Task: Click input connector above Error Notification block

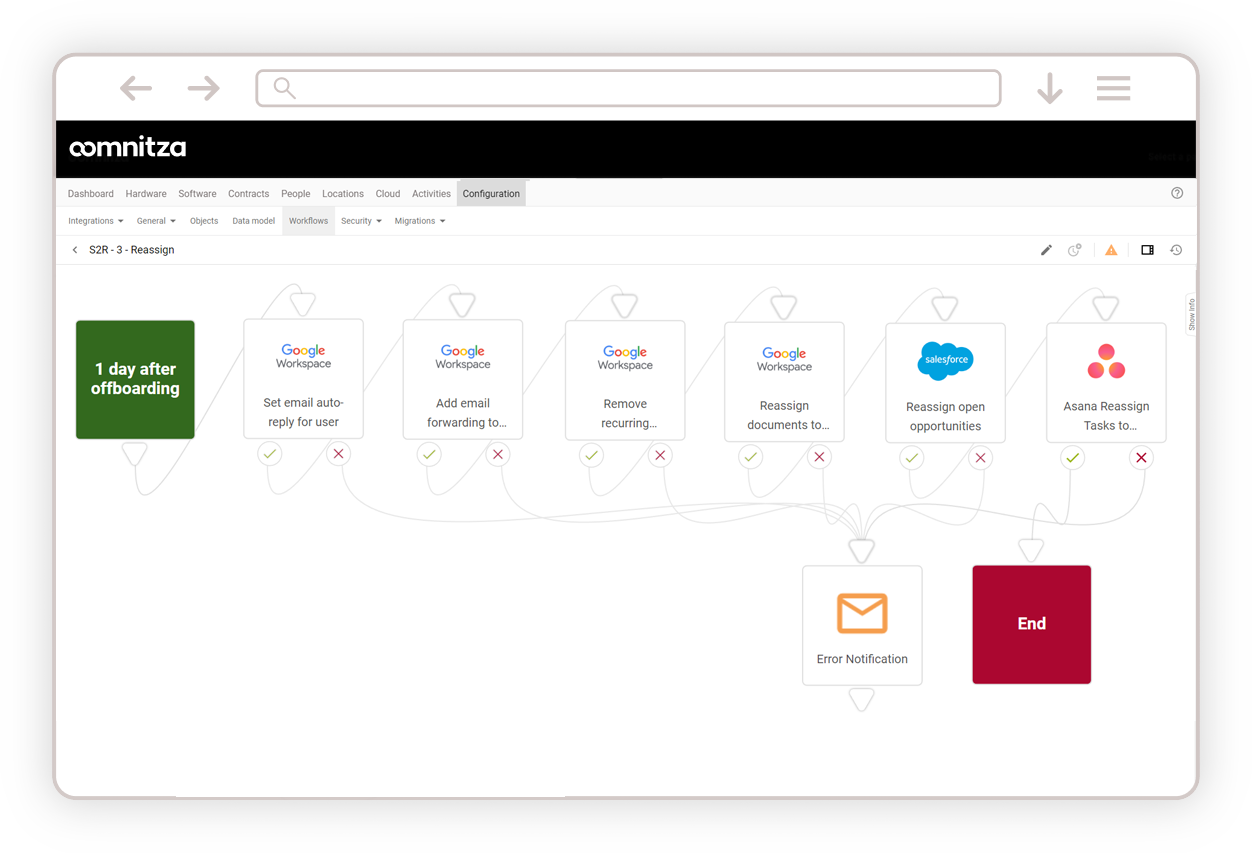Action: (x=862, y=550)
